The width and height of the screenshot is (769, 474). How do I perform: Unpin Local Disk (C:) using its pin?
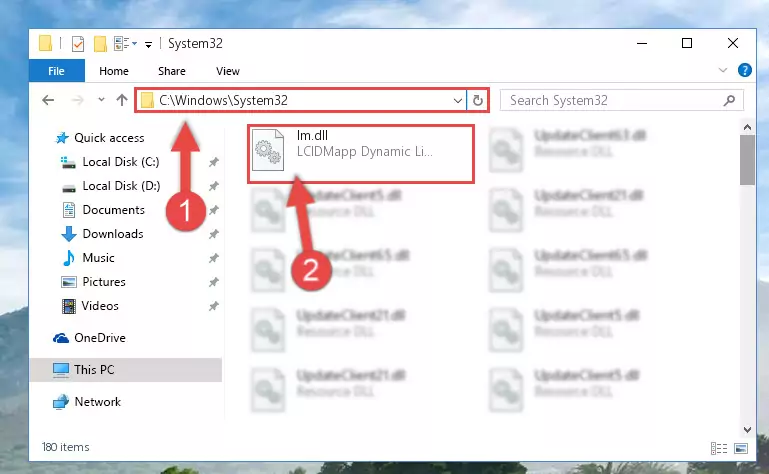pos(214,162)
